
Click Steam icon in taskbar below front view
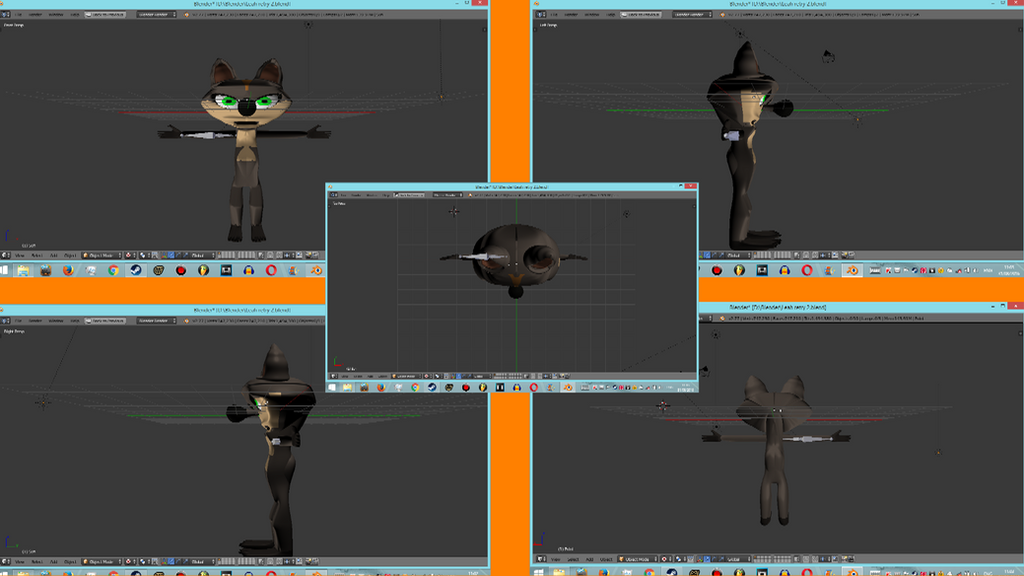(x=136, y=270)
